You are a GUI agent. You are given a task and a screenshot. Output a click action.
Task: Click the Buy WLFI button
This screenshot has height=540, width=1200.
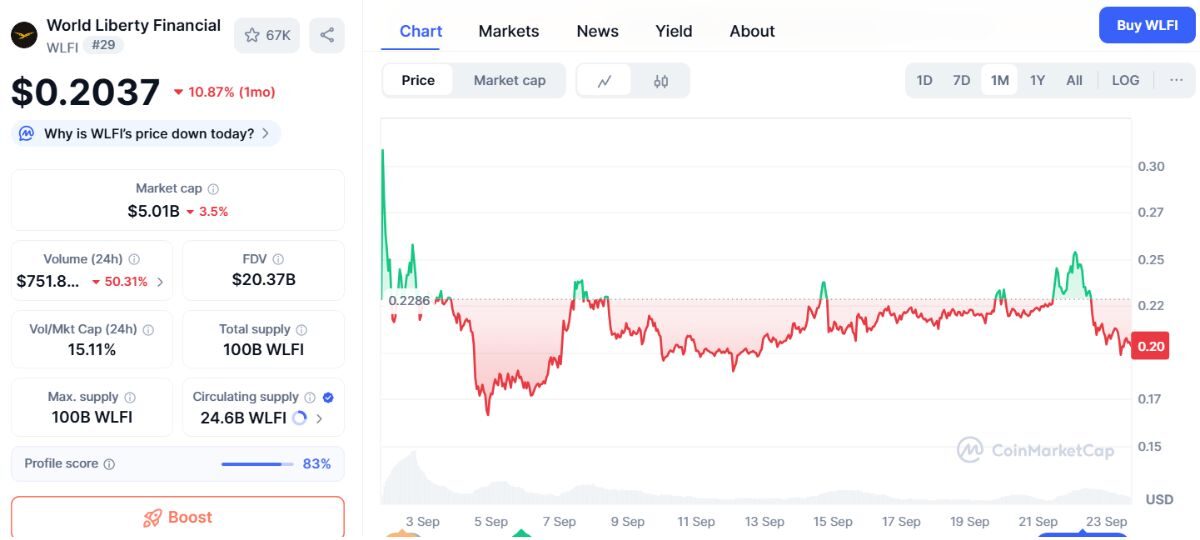1146,25
